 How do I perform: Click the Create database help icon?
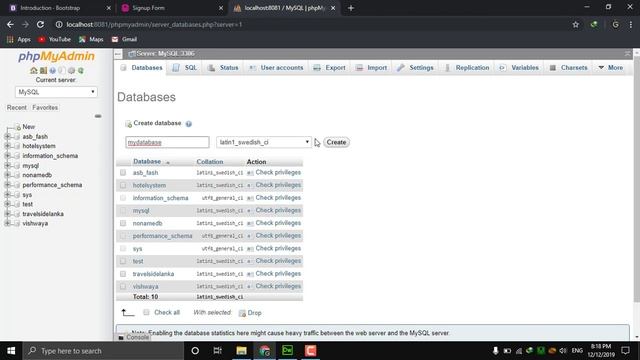[x=189, y=124]
